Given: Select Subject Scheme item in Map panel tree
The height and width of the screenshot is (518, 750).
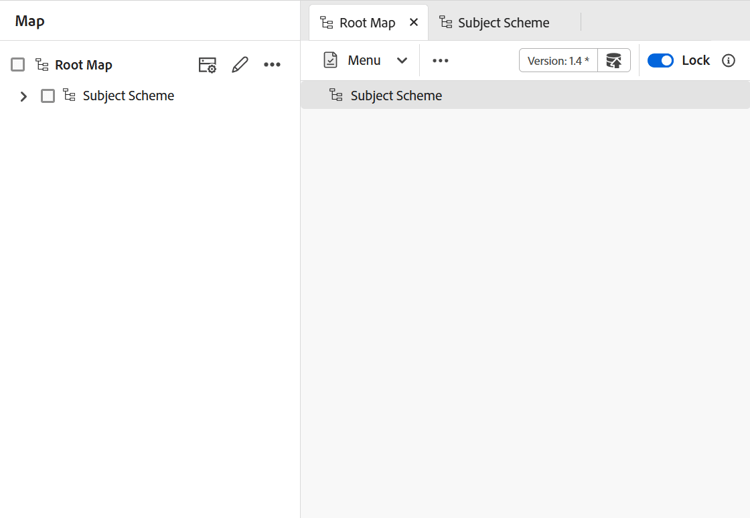Looking at the screenshot, I should pyautogui.click(x=128, y=96).
